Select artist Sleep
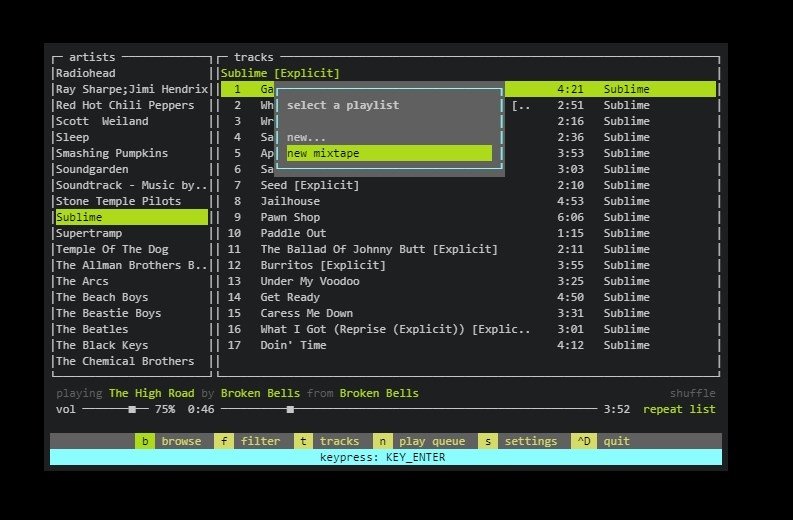Screen dimensions: 793x520 coord(131,137)
